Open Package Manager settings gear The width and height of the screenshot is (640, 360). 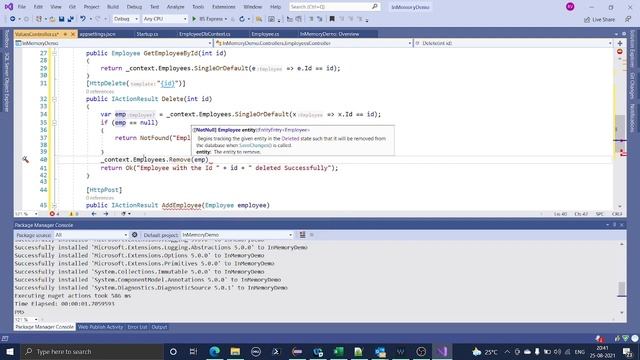(134, 235)
